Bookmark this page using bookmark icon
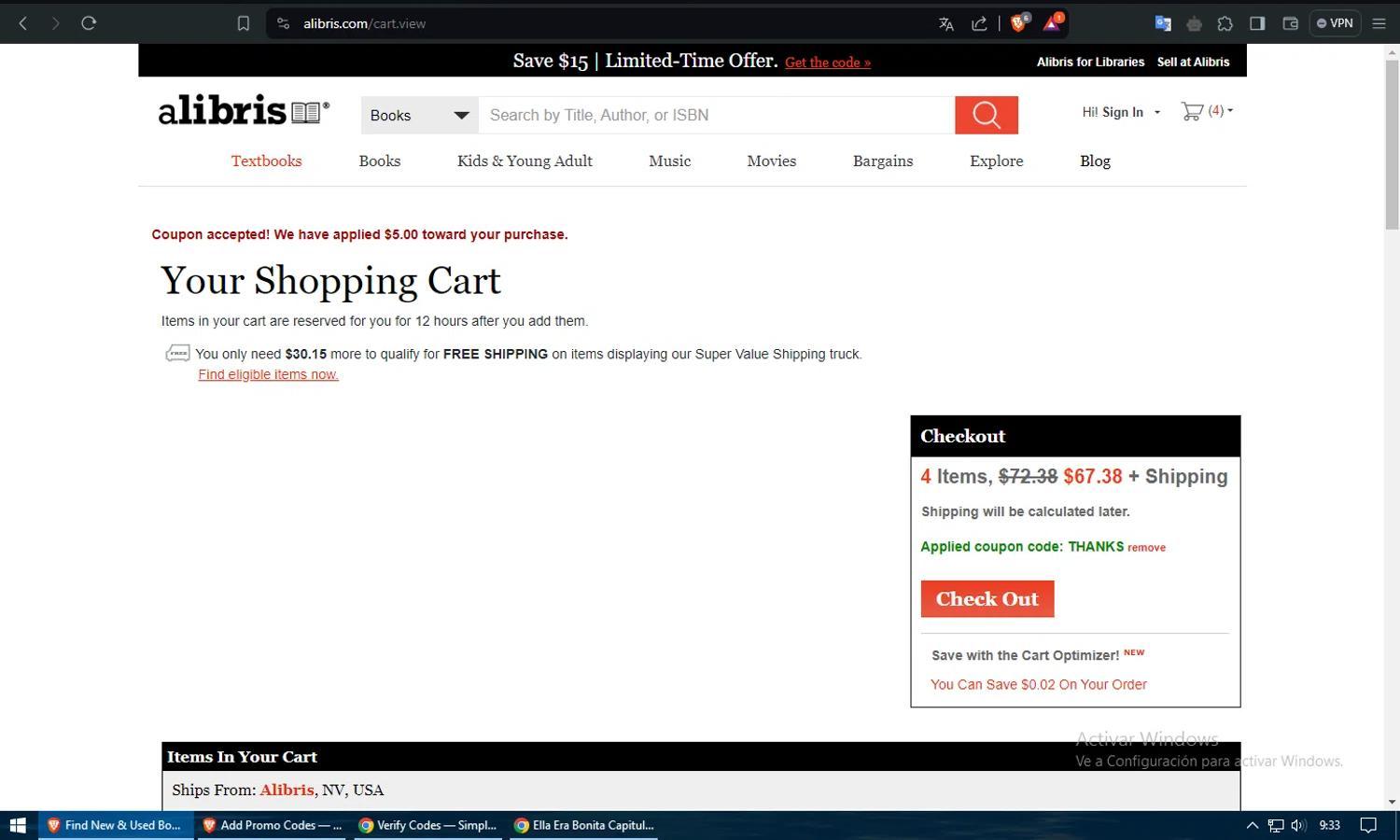Viewport: 1400px width, 840px height. 244,23
